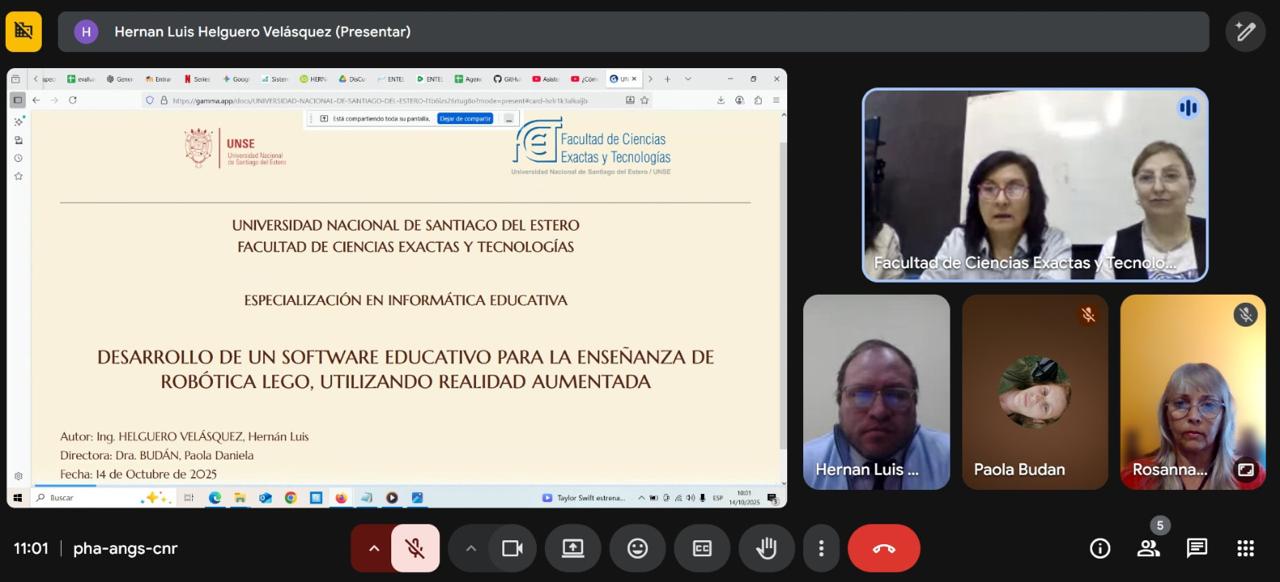
Task: Select Hernan Luis's video tile
Action: tap(876, 392)
